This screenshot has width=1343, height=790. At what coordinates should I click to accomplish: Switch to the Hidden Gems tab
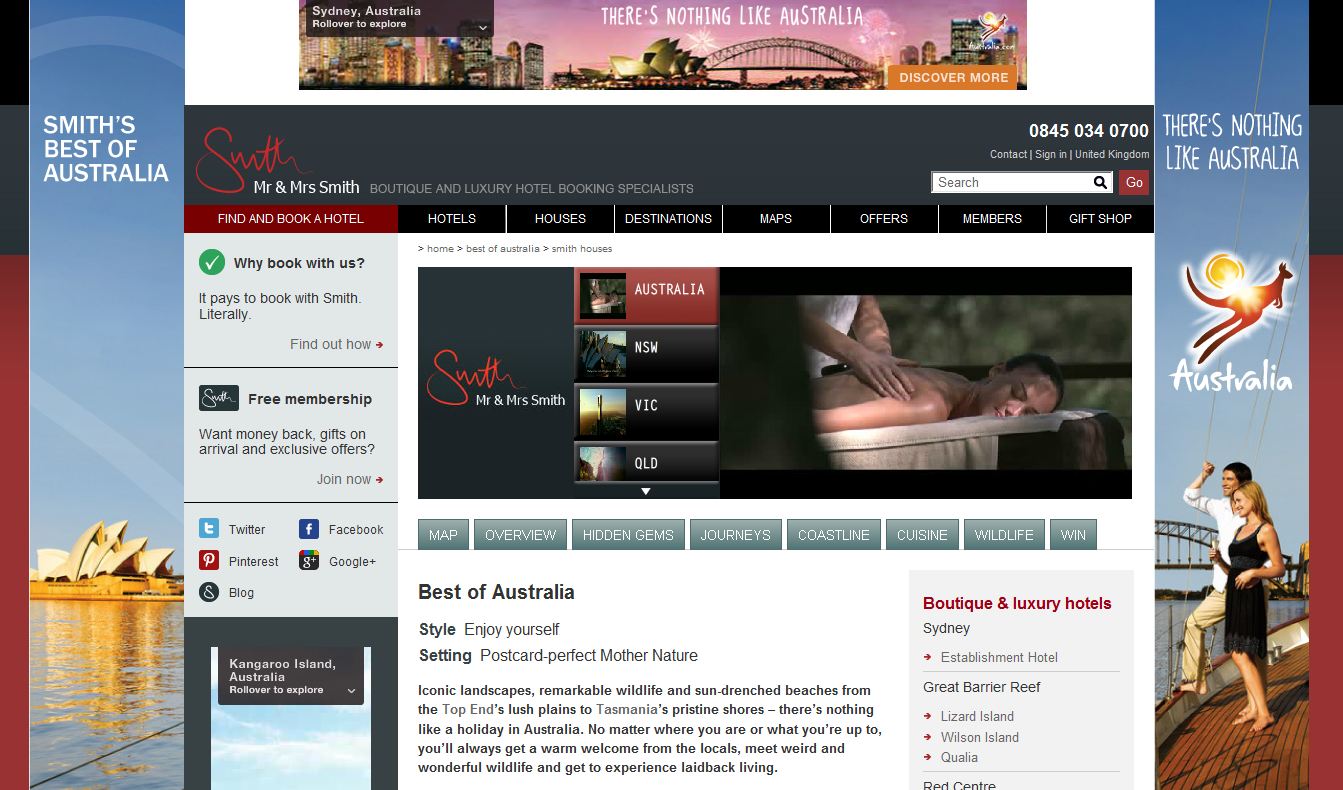click(628, 535)
